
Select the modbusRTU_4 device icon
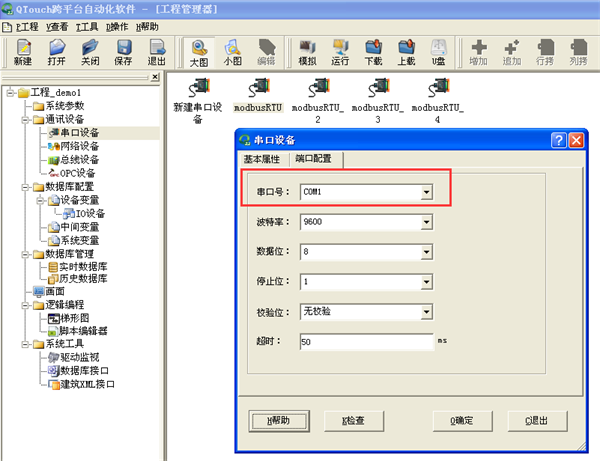click(437, 100)
